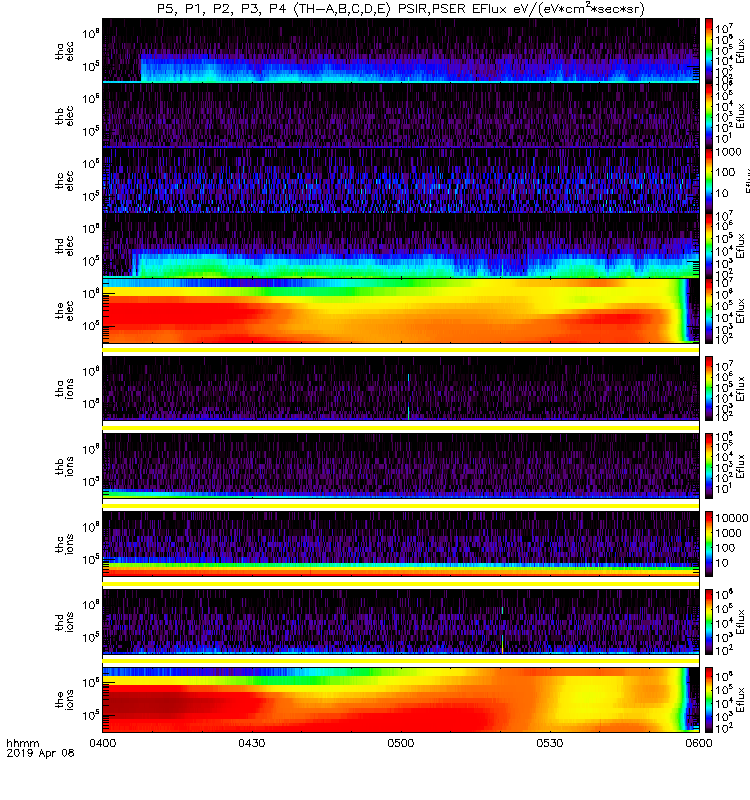Click the color bar beside the elec panel
Viewport: 750px width, 800px height.
click(709, 310)
